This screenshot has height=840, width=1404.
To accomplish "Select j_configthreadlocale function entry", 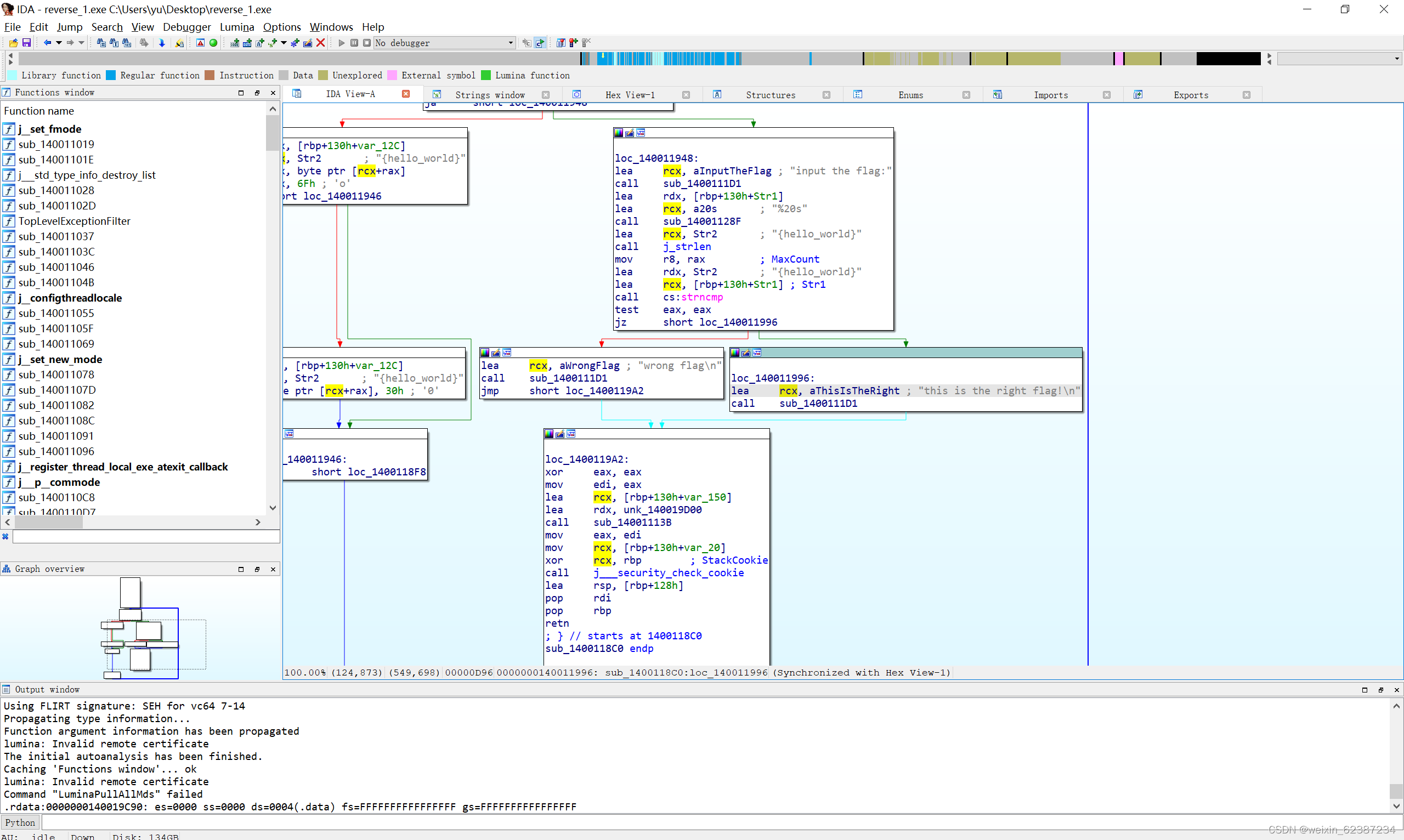I will [70, 298].
